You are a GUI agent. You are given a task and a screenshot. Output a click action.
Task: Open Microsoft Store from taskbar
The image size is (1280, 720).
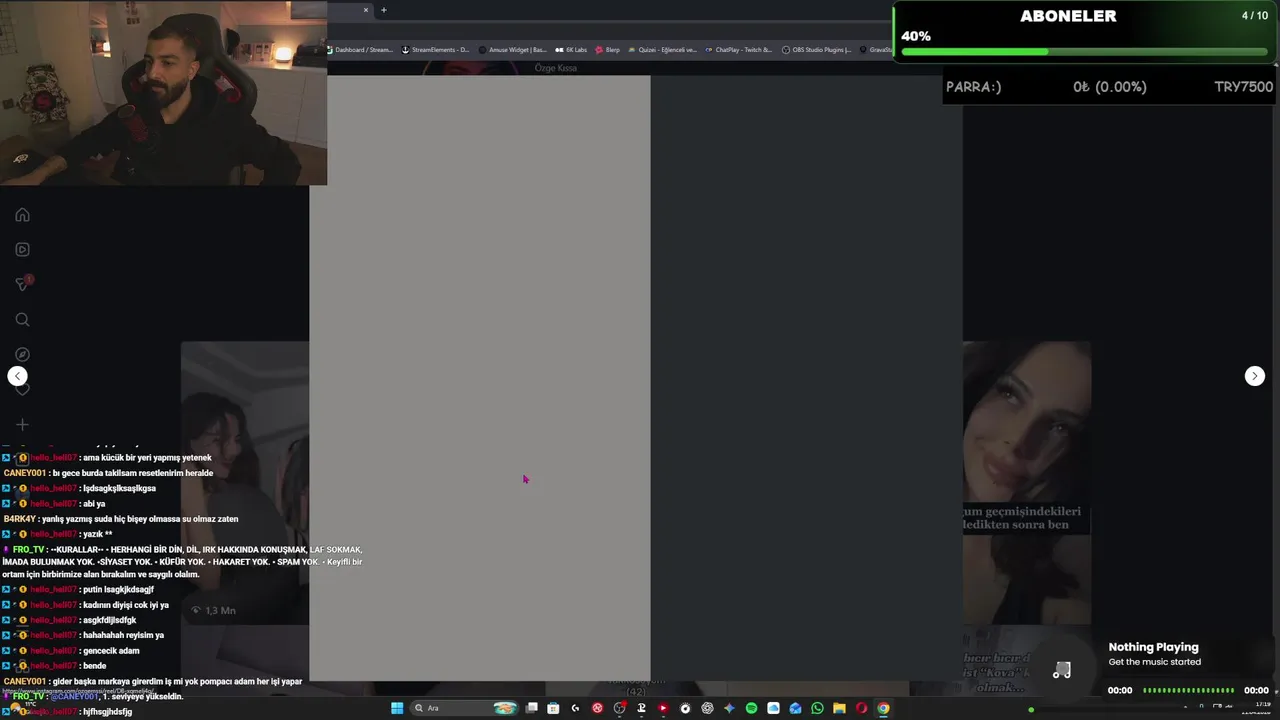(x=553, y=708)
